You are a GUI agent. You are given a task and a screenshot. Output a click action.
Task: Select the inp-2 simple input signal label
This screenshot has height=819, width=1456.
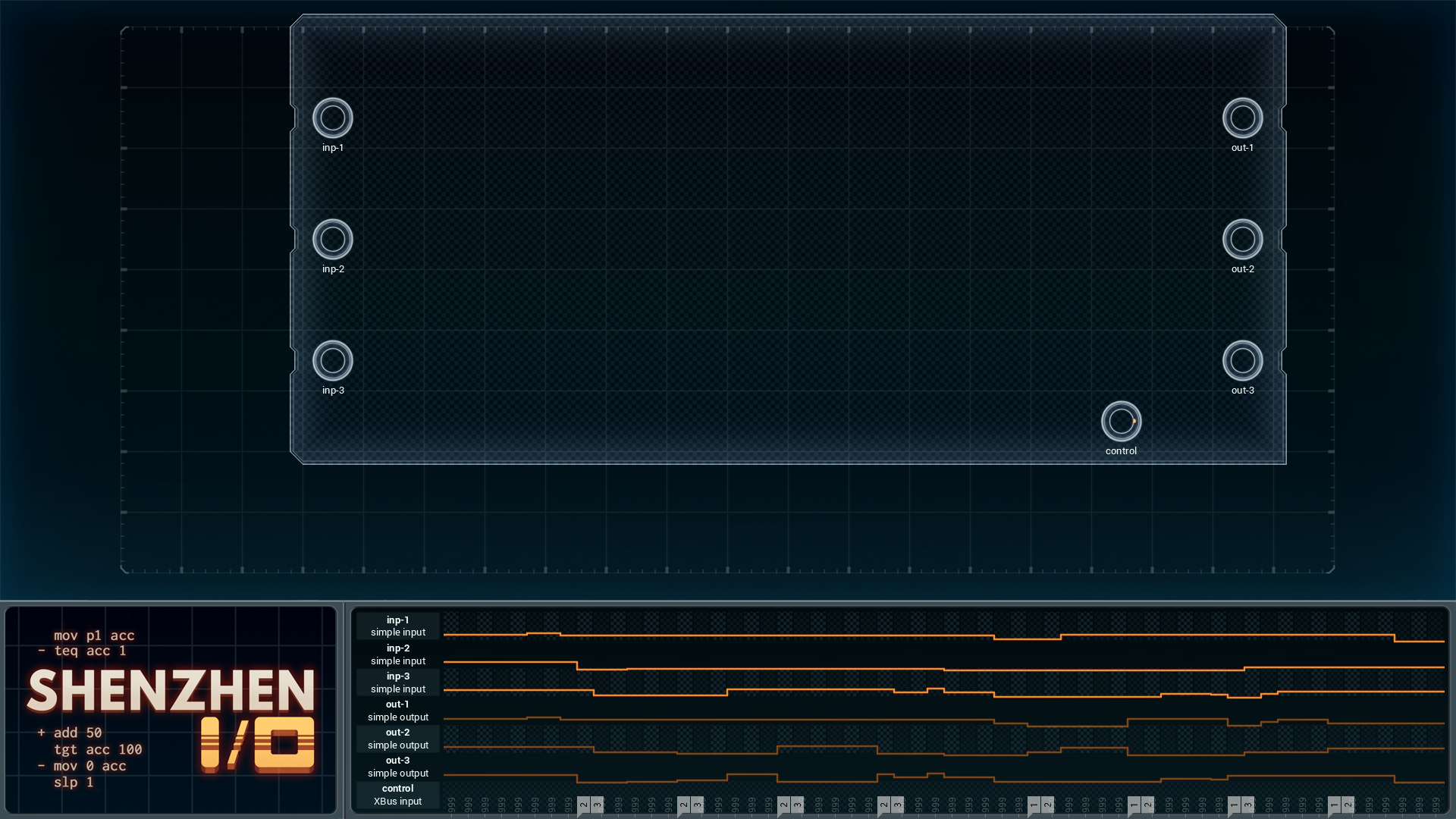coord(398,654)
